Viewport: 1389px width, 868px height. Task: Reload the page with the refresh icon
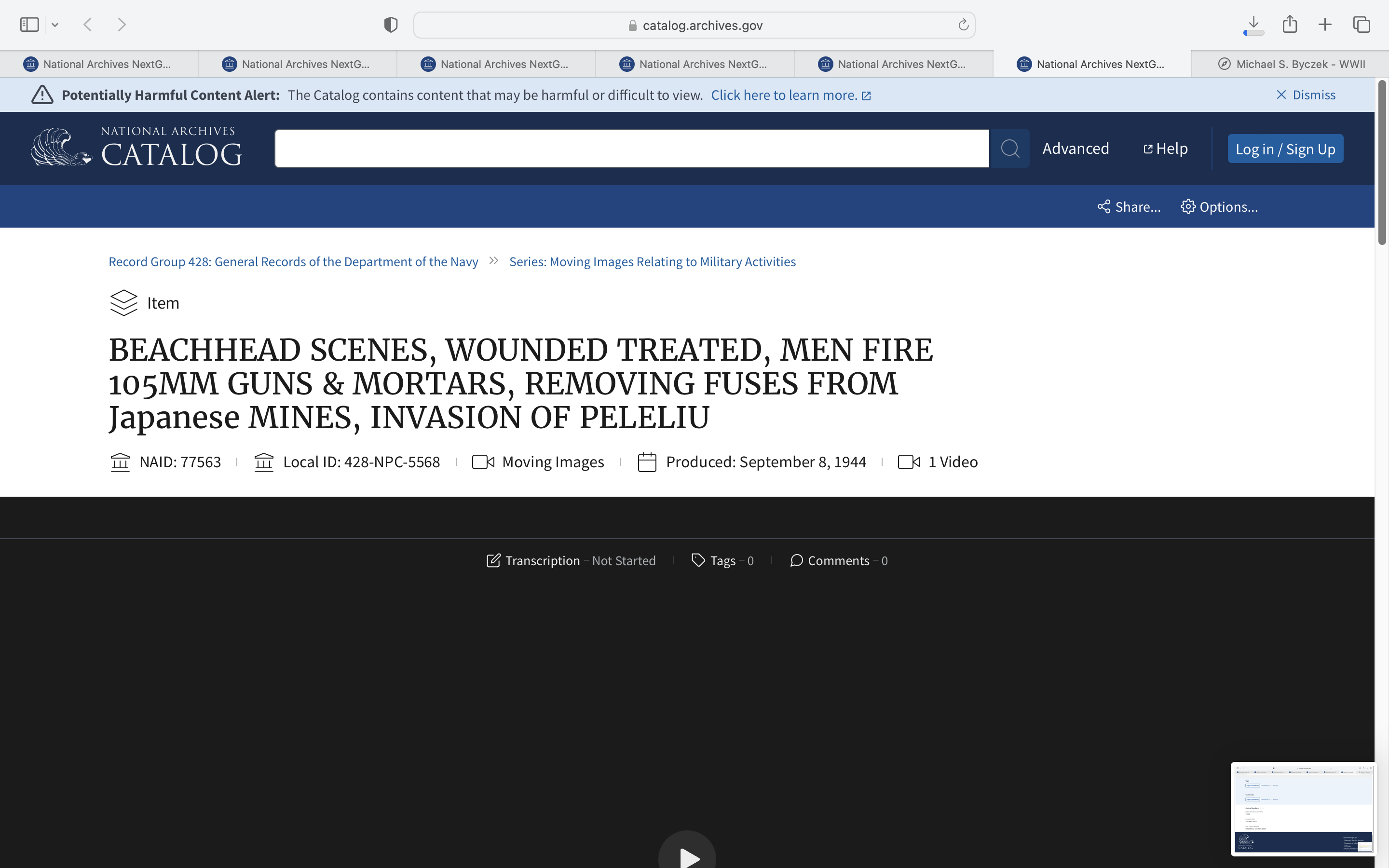[x=963, y=25]
